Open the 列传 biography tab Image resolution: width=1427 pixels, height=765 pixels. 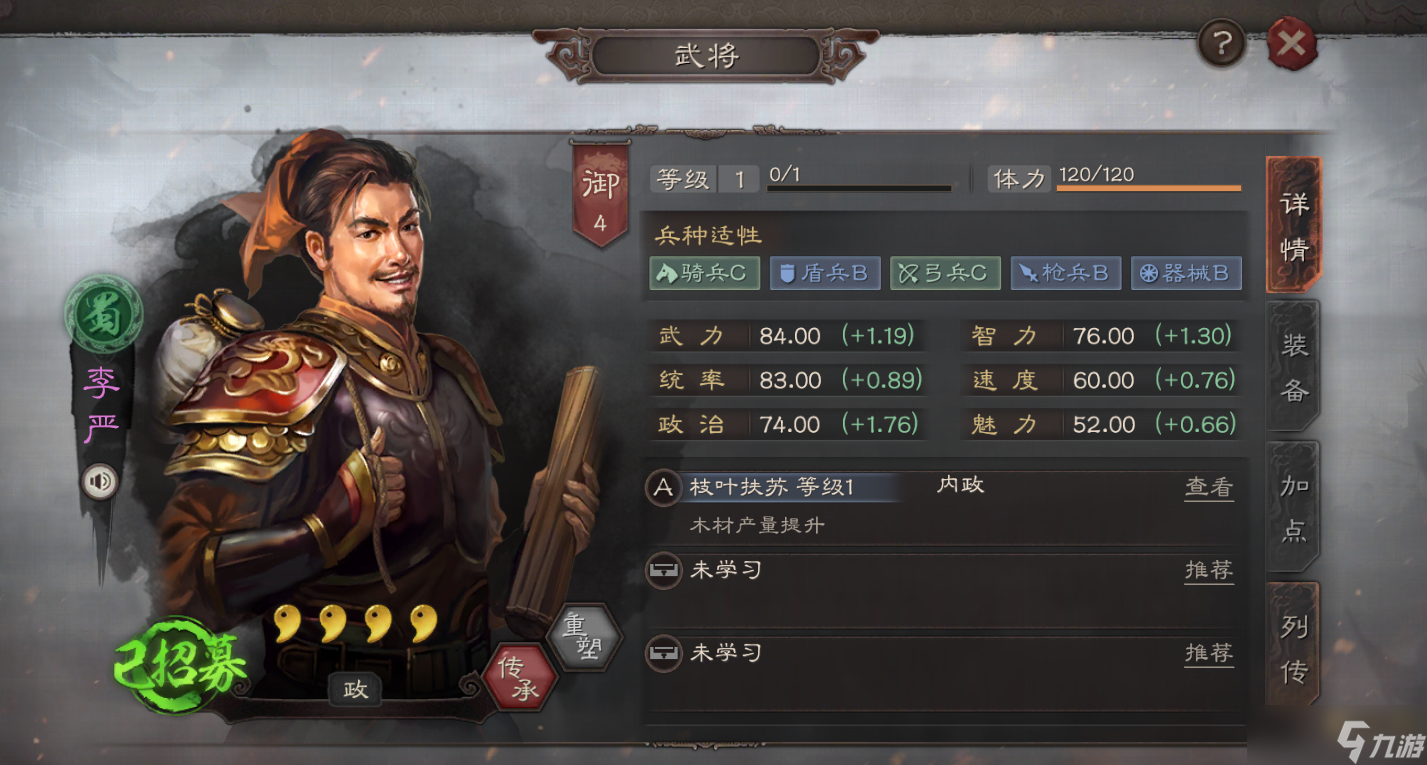(1294, 648)
